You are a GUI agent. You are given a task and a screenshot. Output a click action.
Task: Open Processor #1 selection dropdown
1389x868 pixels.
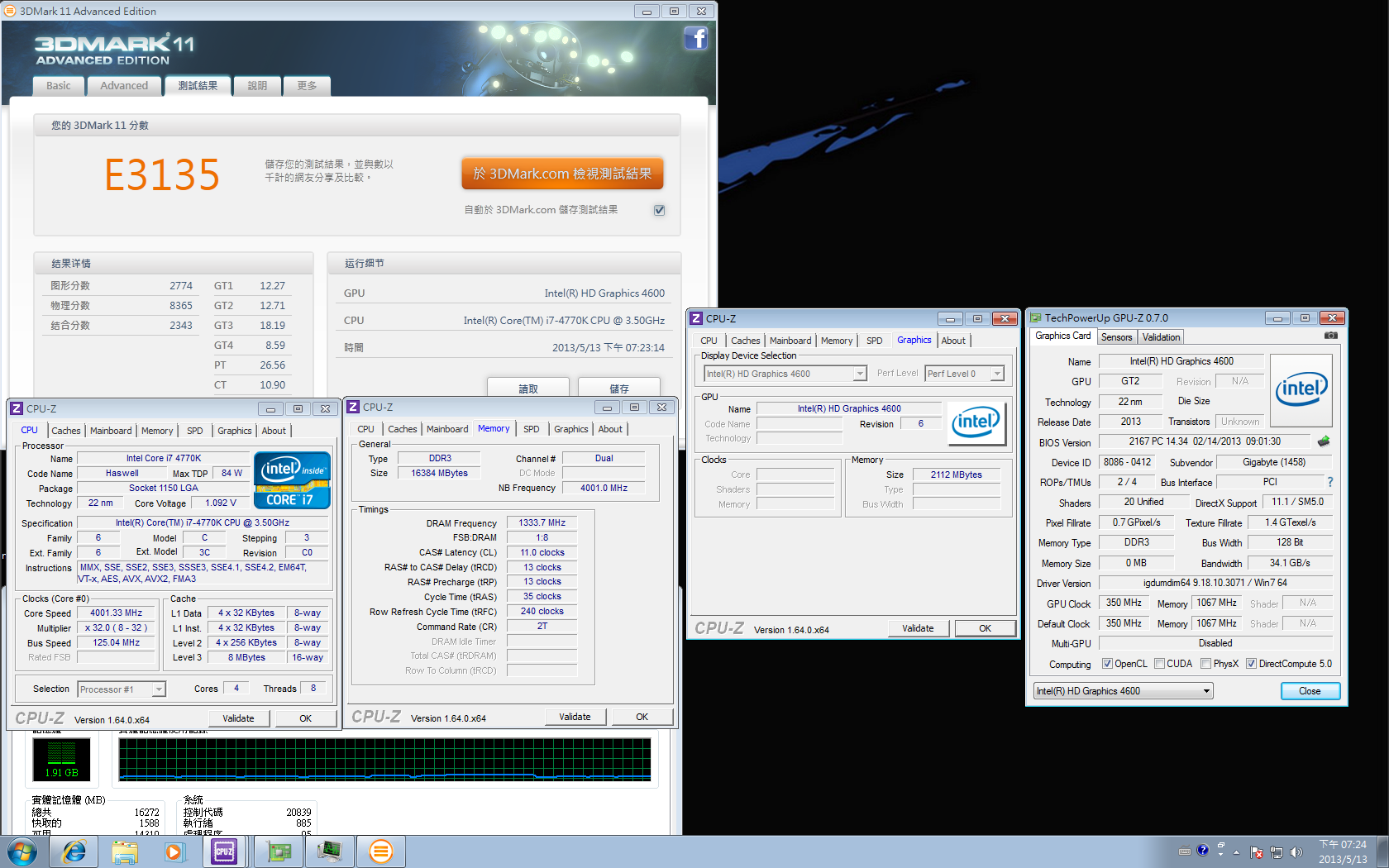click(122, 689)
